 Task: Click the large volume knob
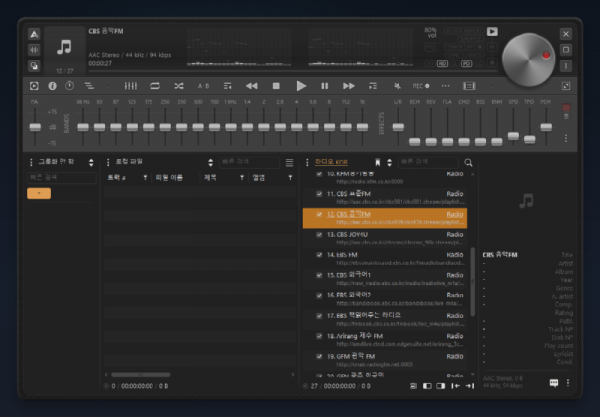click(x=528, y=60)
